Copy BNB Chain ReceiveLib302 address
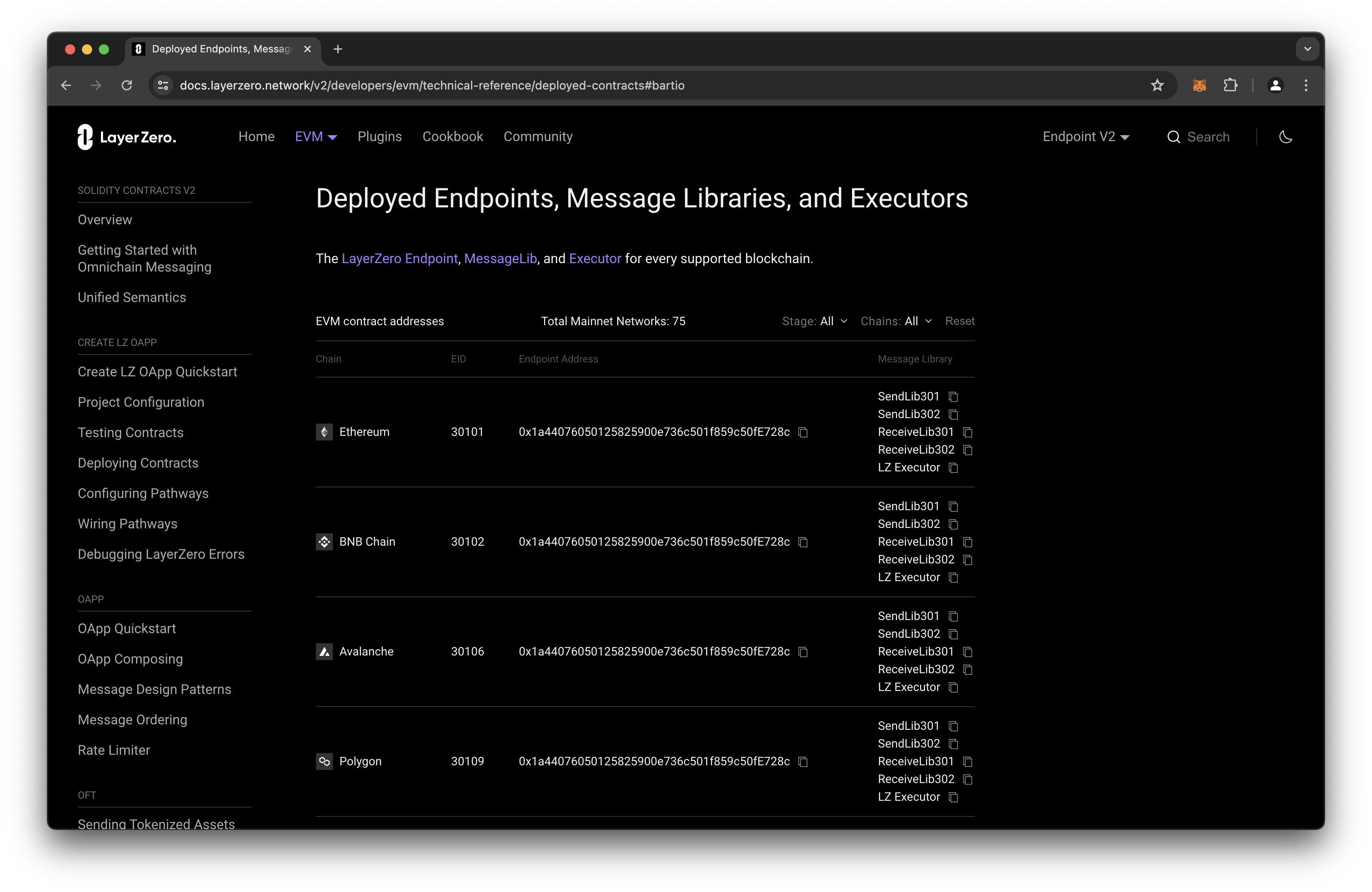The image size is (1372, 892). point(968,560)
